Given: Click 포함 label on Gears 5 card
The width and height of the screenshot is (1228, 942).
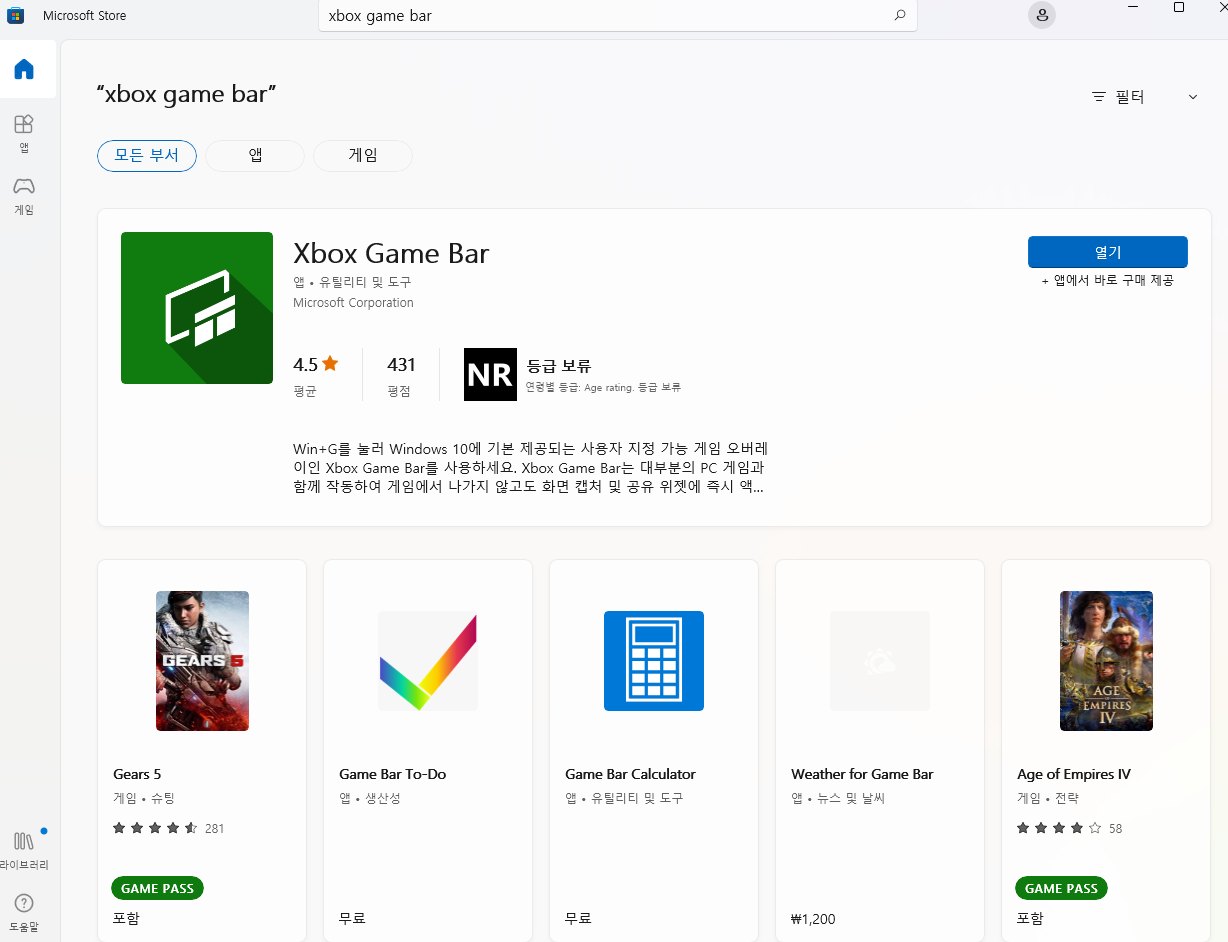Looking at the screenshot, I should (x=126, y=918).
